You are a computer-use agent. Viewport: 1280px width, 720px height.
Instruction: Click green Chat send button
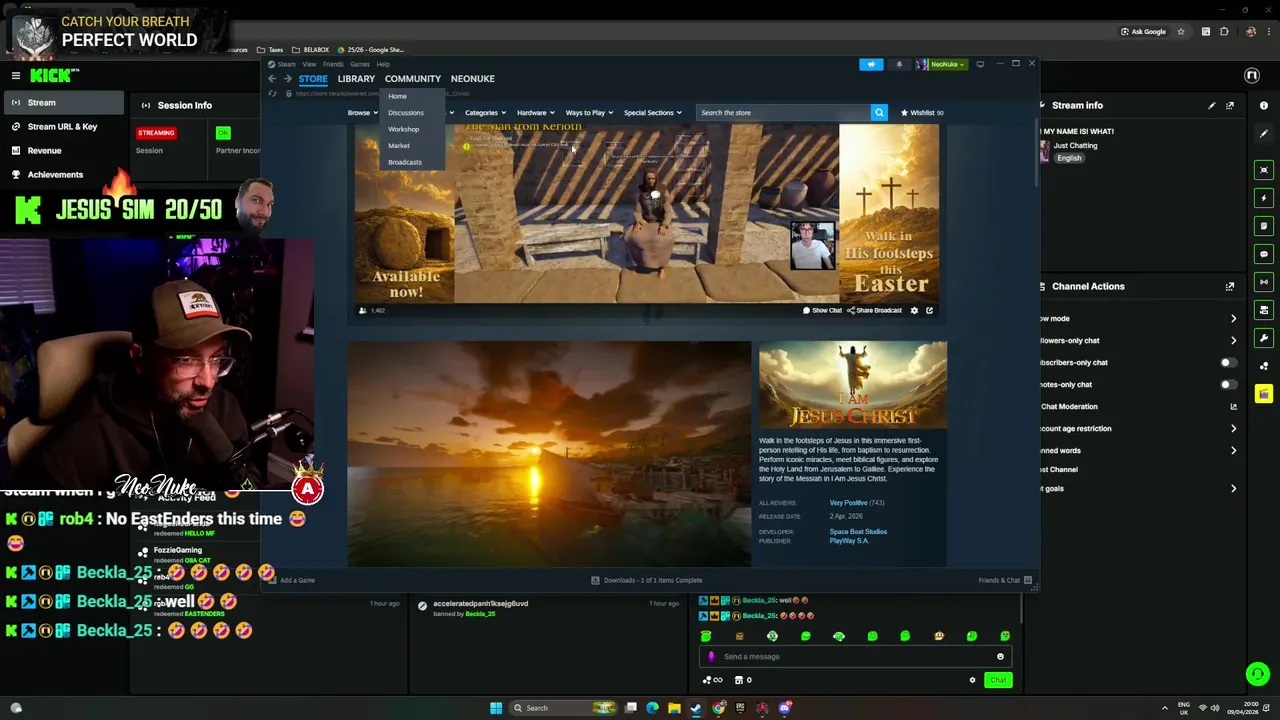pyautogui.click(x=998, y=680)
